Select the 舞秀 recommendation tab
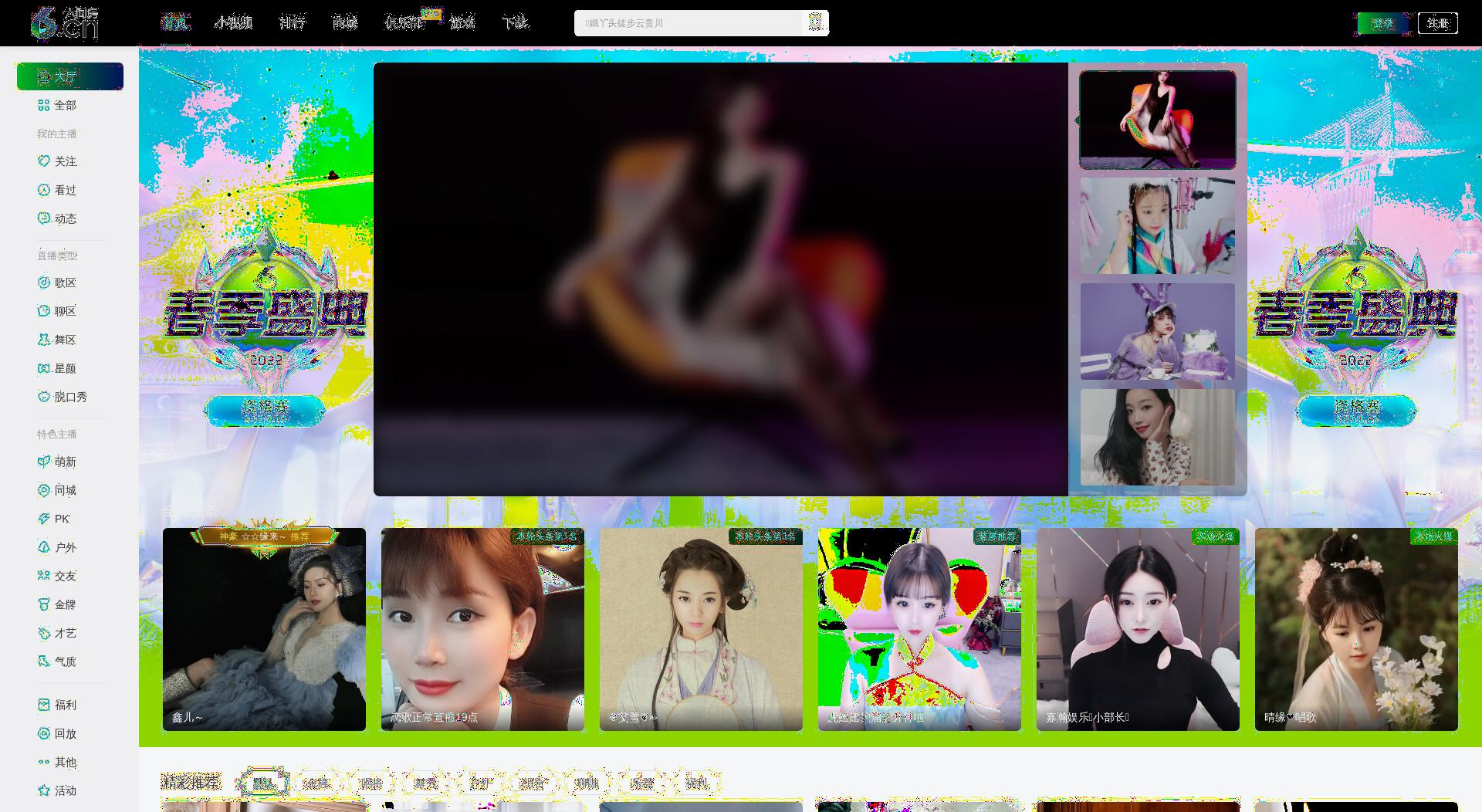This screenshot has height=812, width=1482. (426, 783)
